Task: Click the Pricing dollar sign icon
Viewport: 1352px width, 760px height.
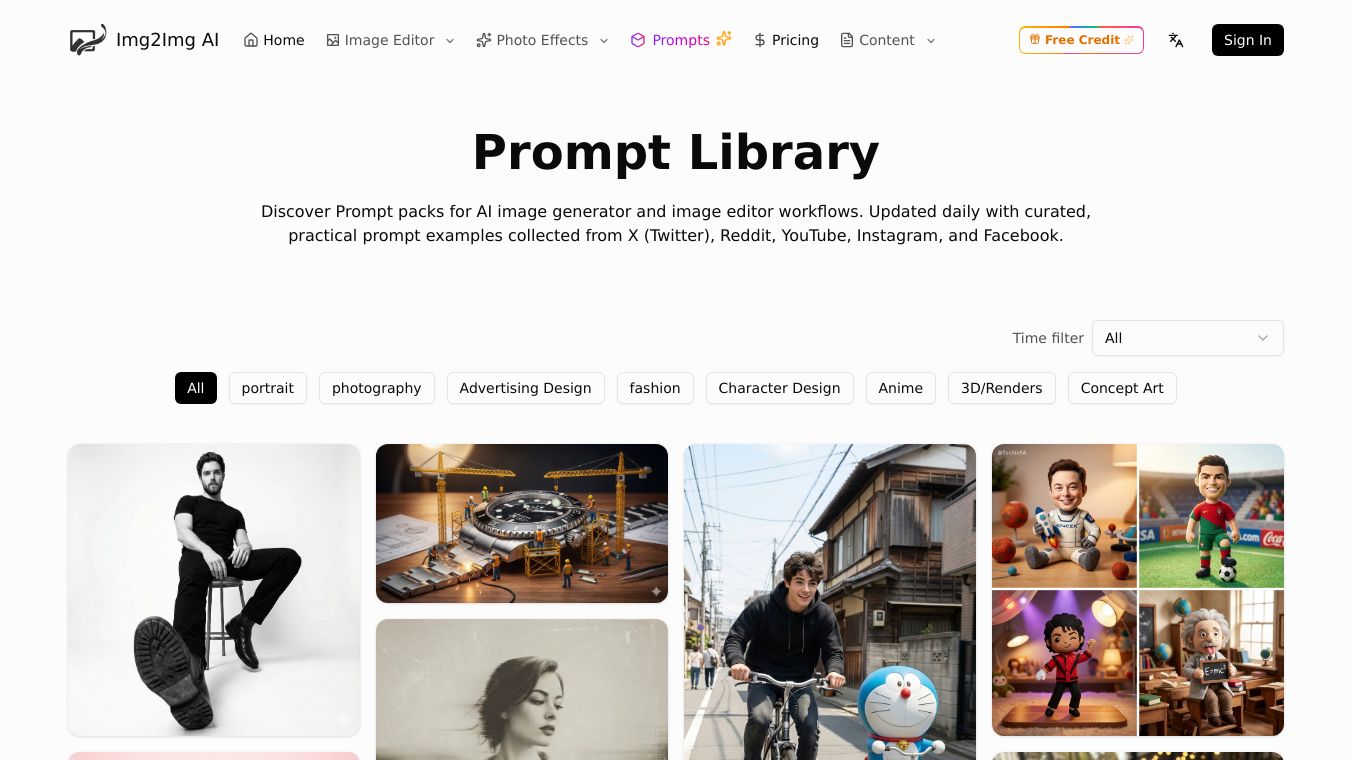Action: 760,40
